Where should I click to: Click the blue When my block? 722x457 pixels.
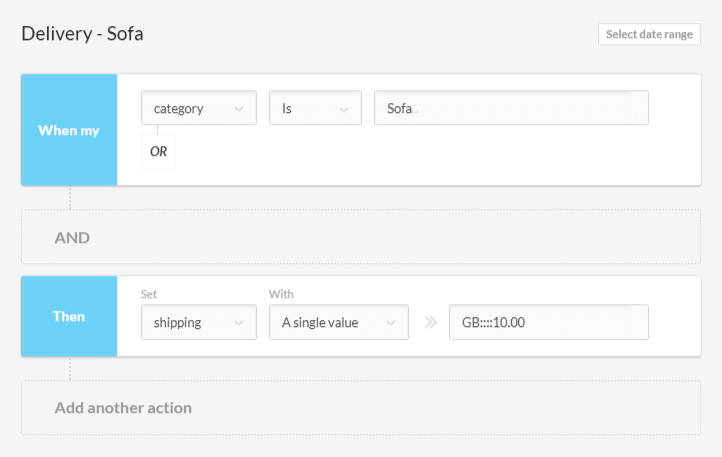click(69, 130)
